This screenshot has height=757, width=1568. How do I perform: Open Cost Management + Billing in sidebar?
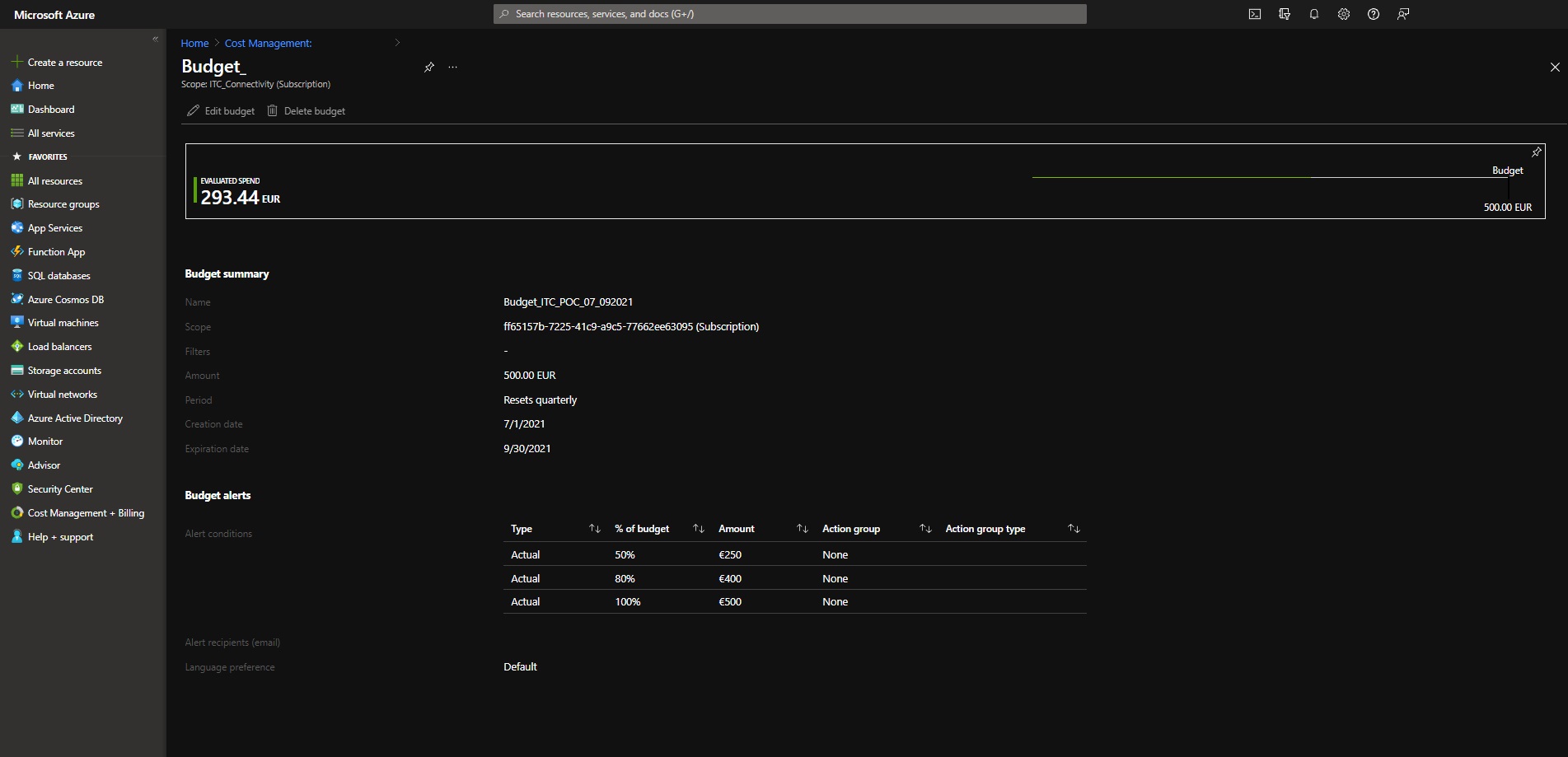pos(86,513)
